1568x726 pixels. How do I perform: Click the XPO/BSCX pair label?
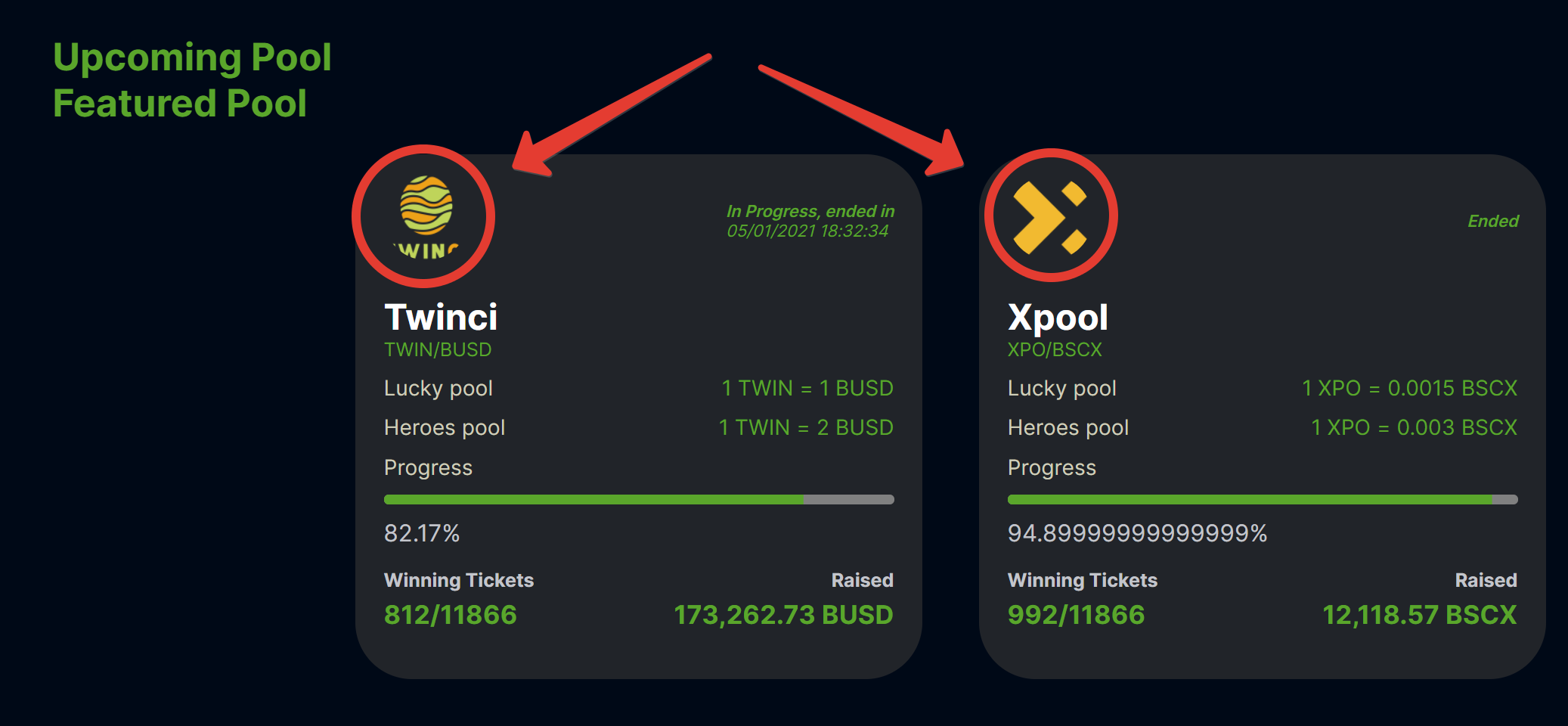point(1055,349)
